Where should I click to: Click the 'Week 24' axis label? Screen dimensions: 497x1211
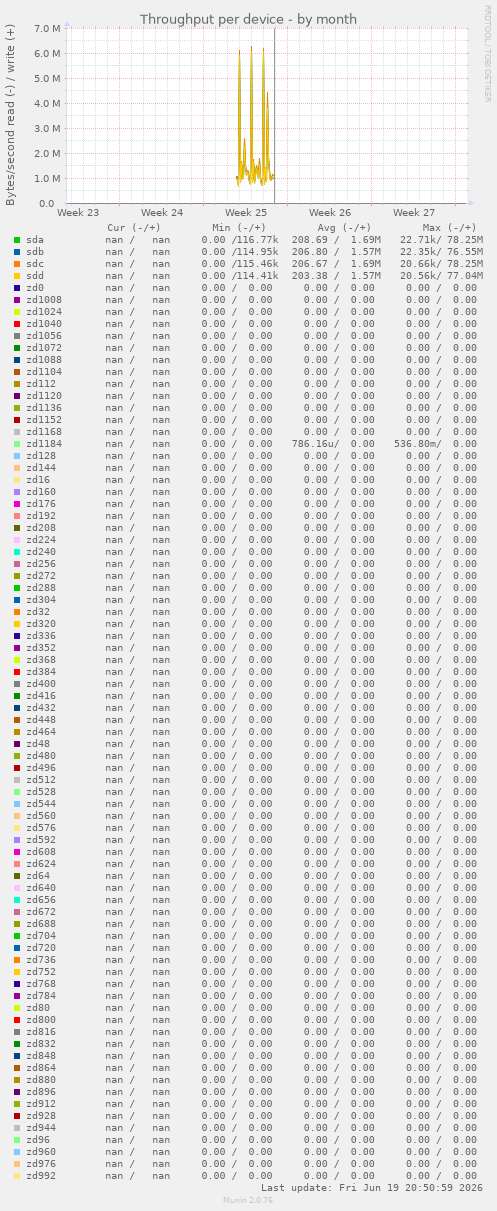[162, 213]
